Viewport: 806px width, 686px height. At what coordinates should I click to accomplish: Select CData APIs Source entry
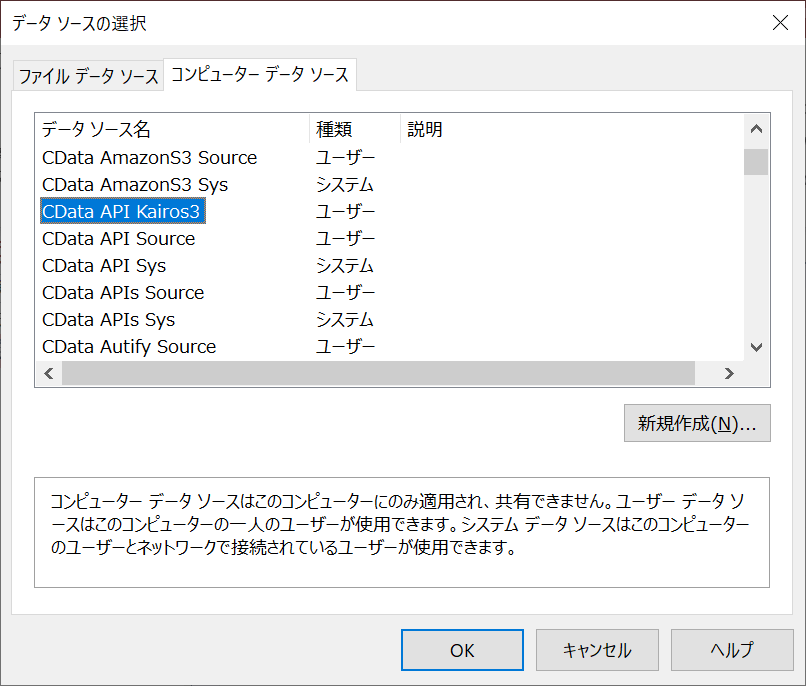point(123,293)
